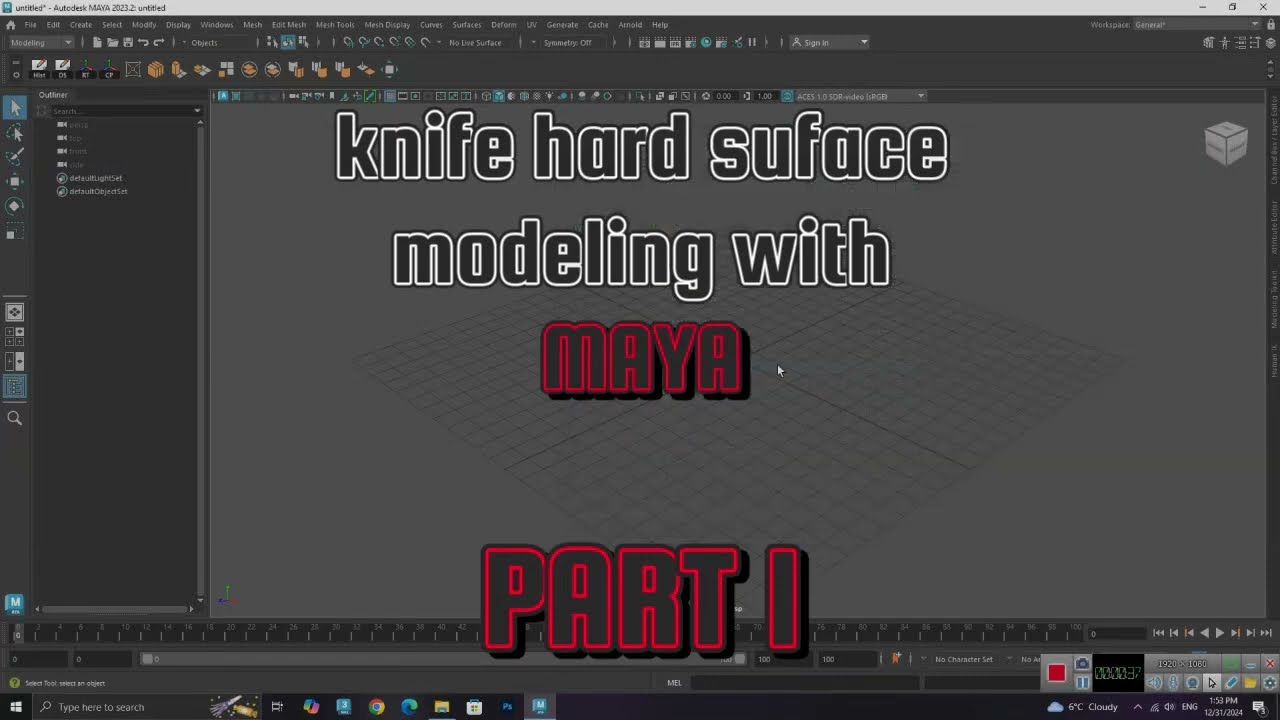Select the arrow Select tool in toolbox
This screenshot has height=720, width=1280.
coord(14,108)
